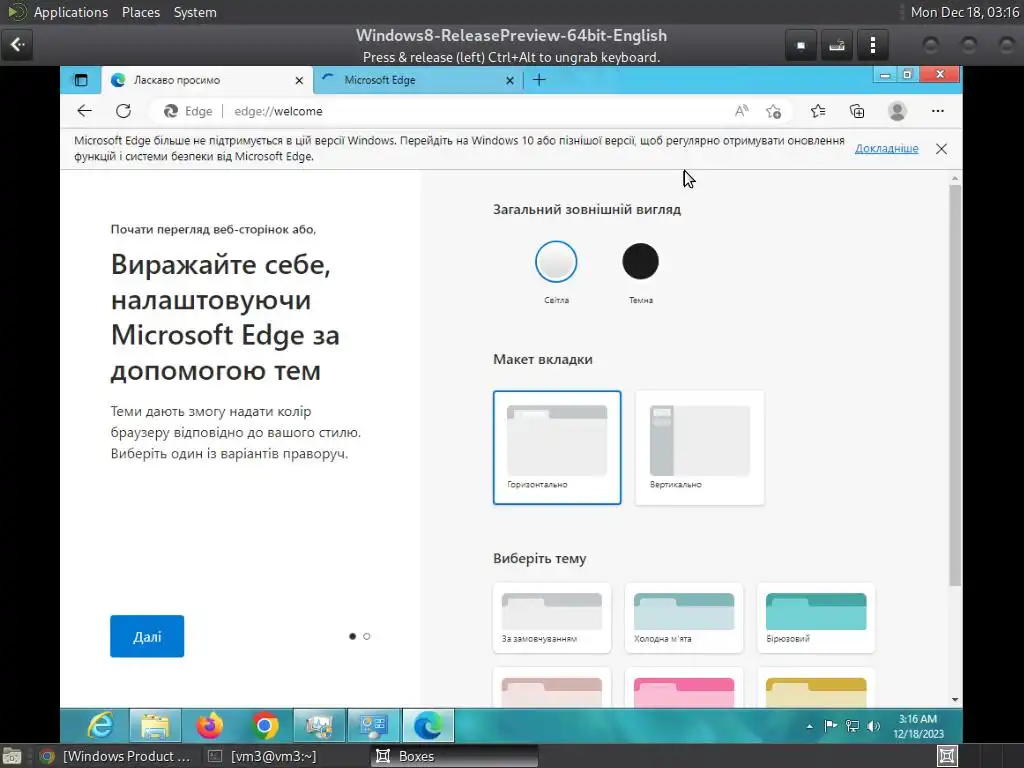Click the page's vertical scrollbar thumb
The width and height of the screenshot is (1024, 768).
click(955, 385)
